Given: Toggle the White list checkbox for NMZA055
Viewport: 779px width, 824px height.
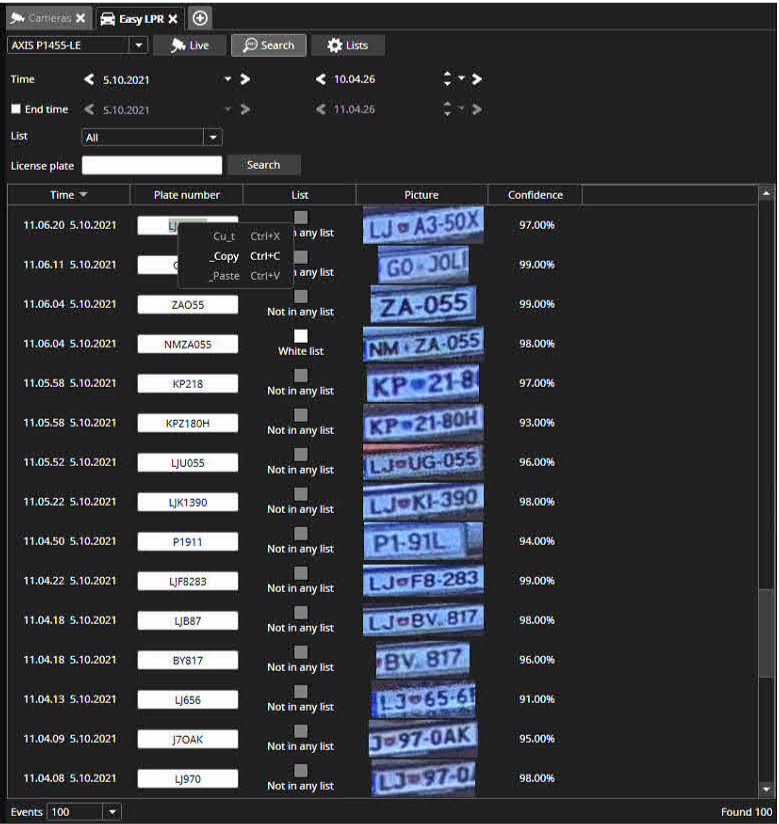Looking at the screenshot, I should pyautogui.click(x=300, y=336).
